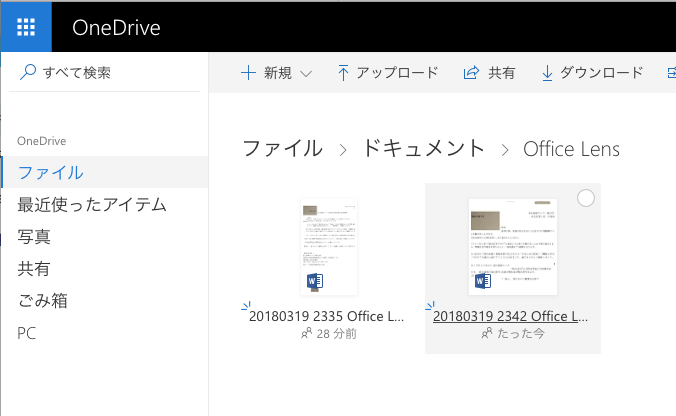Image resolution: width=676 pixels, height=416 pixels.
Task: Click the share arrow icon
Action: [x=471, y=73]
